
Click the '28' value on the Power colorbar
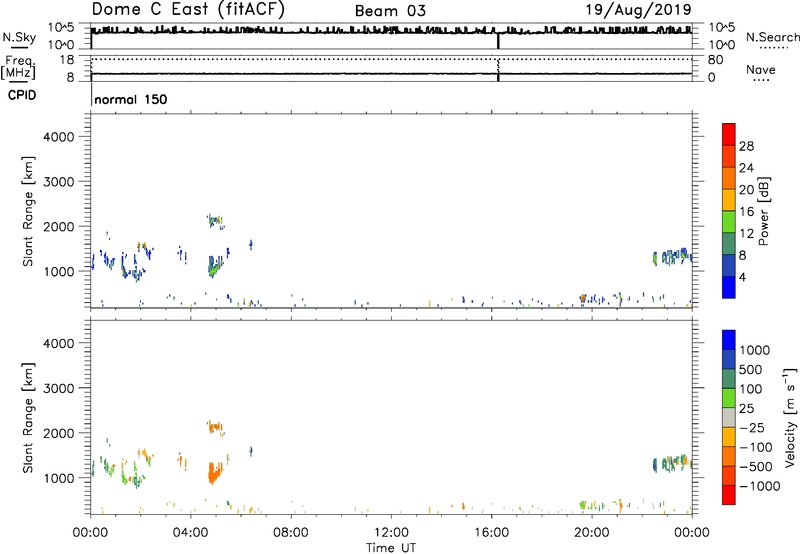[746, 146]
